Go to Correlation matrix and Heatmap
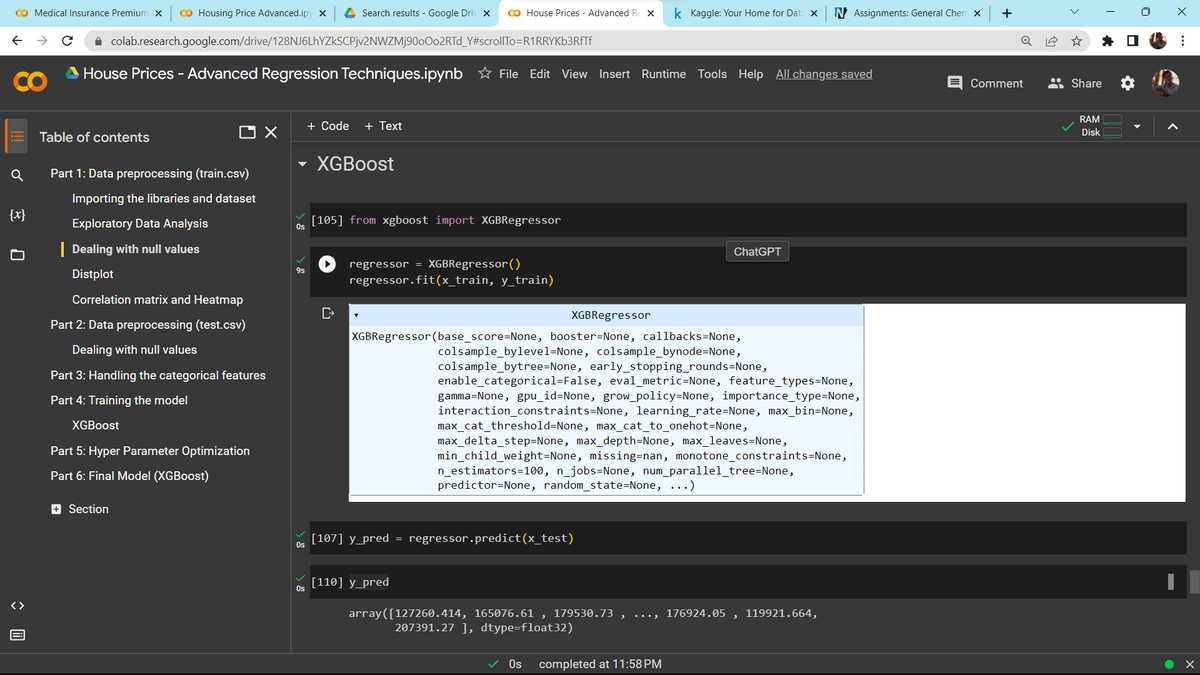Screen dimensions: 1200x675 click(157, 299)
